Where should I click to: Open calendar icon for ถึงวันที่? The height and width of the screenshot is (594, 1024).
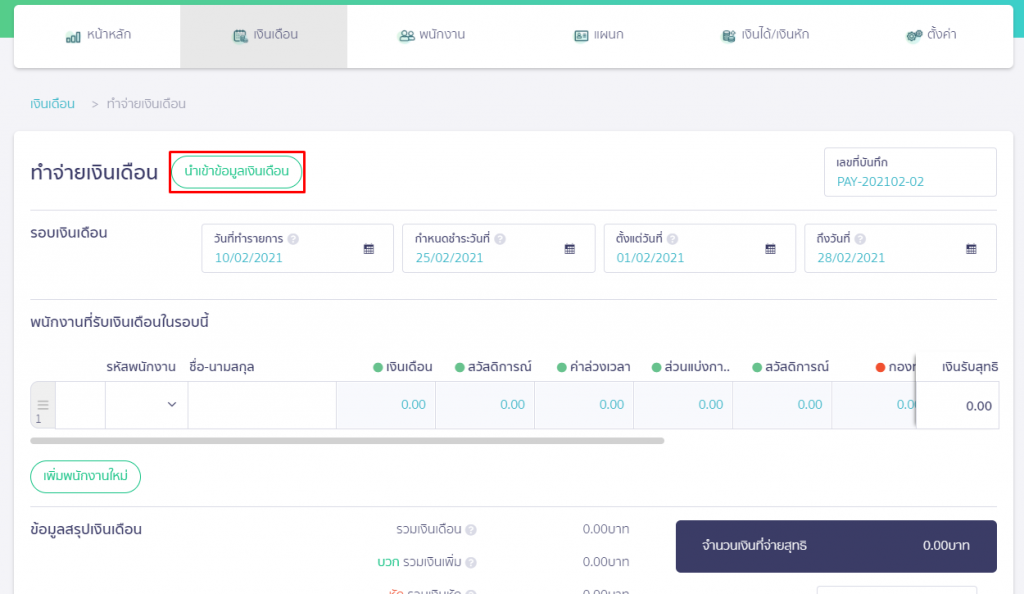point(971,249)
